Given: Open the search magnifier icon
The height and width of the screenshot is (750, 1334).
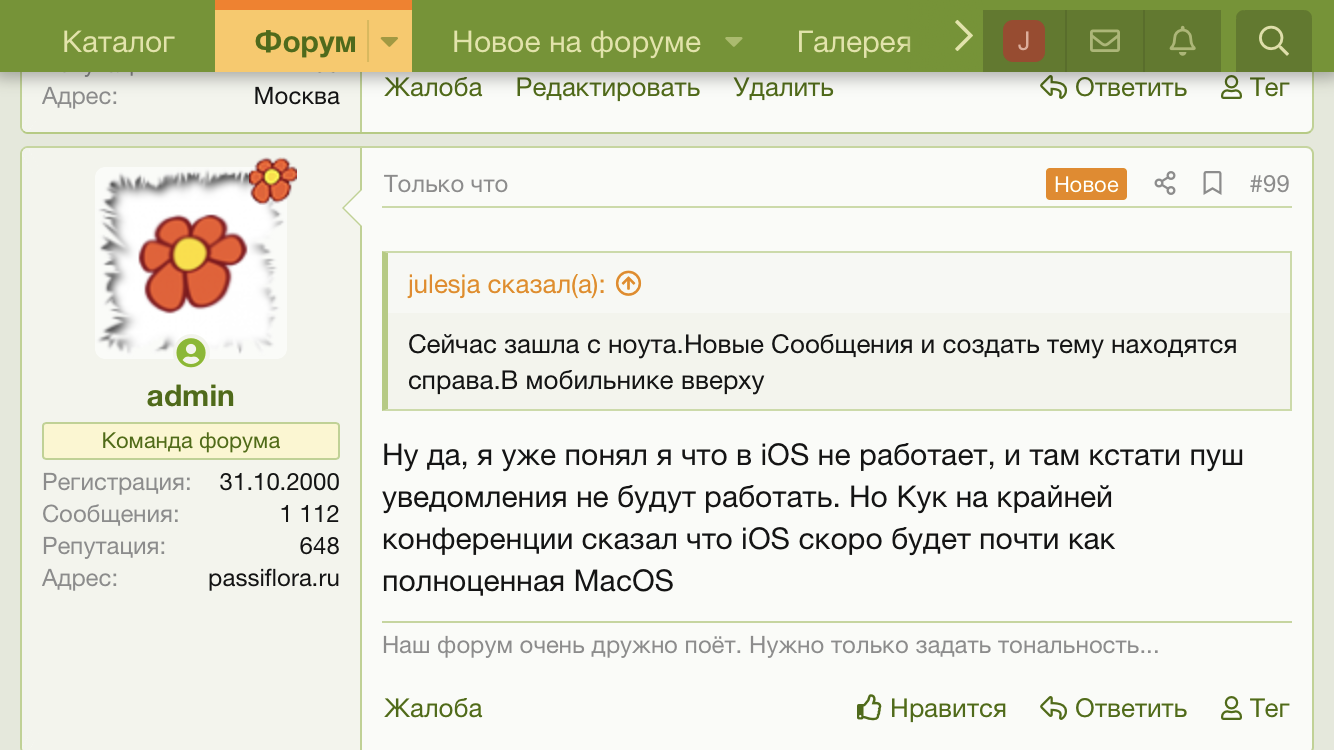Looking at the screenshot, I should [x=1273, y=41].
